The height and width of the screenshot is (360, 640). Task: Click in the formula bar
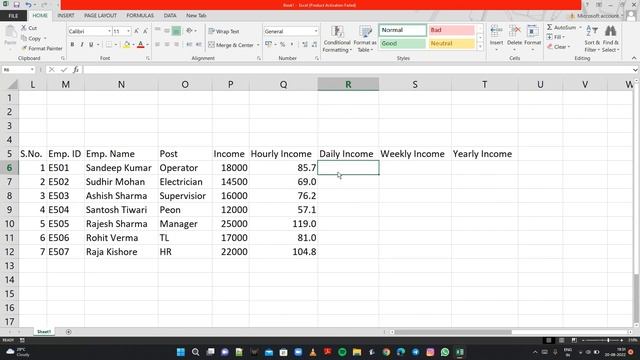tap(357, 70)
